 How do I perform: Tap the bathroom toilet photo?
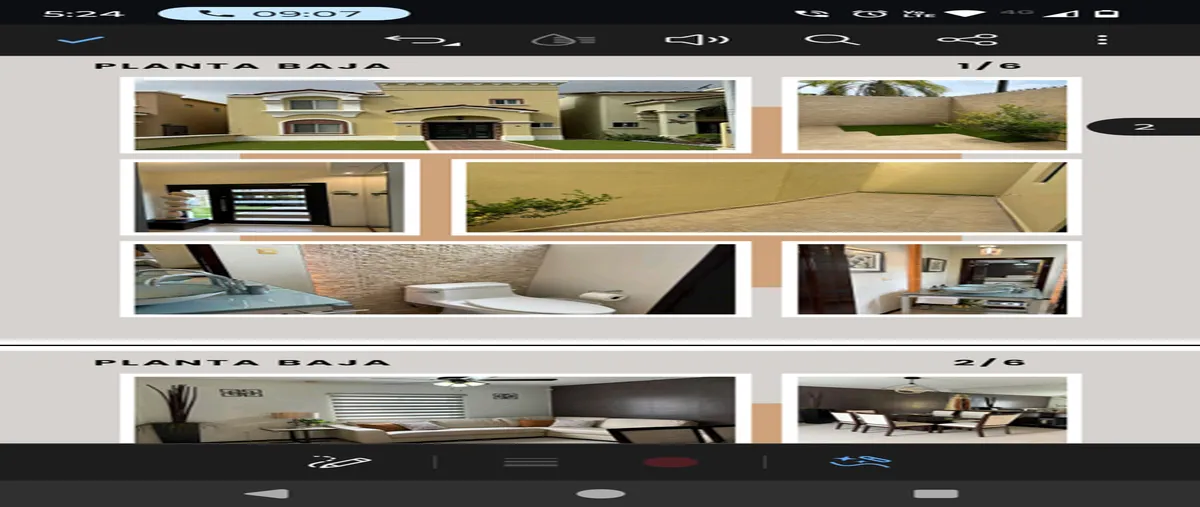click(x=435, y=279)
